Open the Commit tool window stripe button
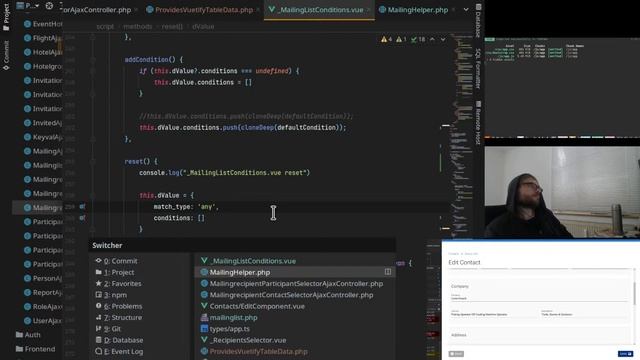Image resolution: width=640 pixels, height=360 pixels. pos(6,56)
